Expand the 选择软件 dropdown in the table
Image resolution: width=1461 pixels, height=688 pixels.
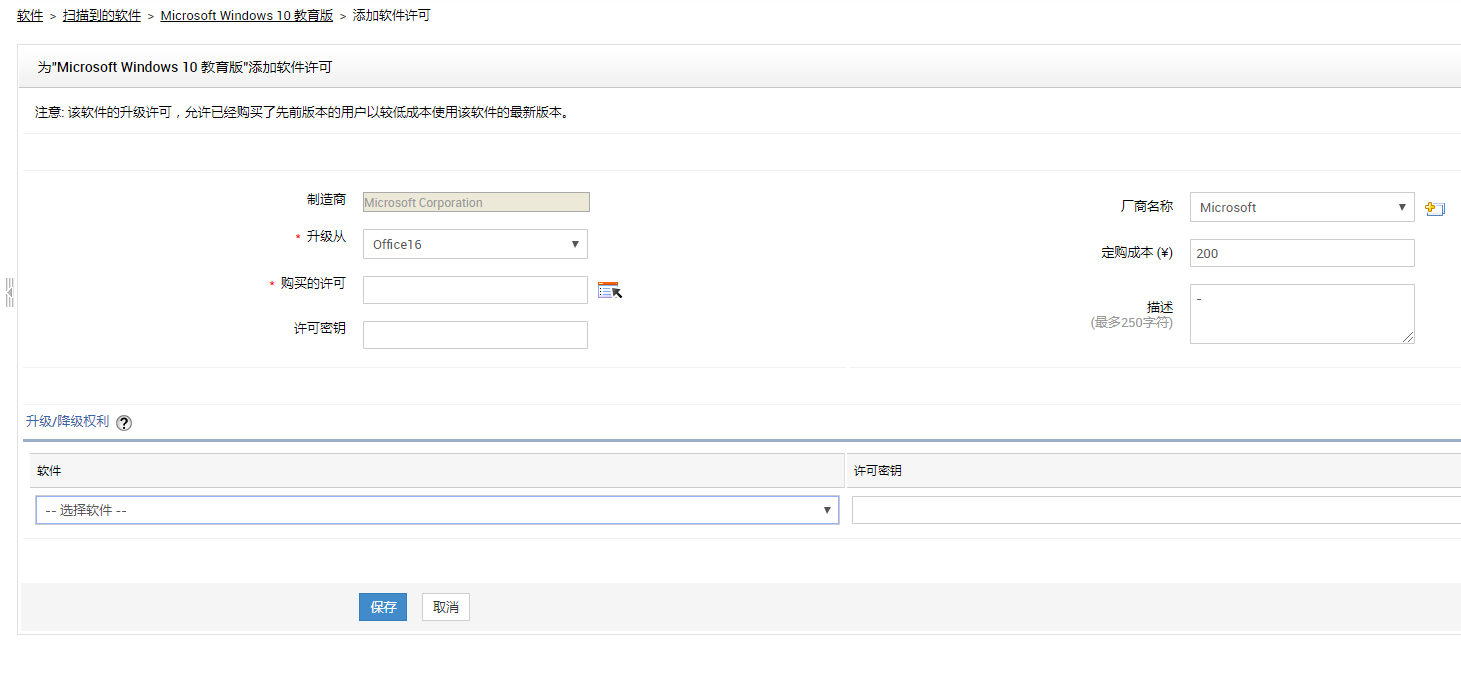coord(437,510)
